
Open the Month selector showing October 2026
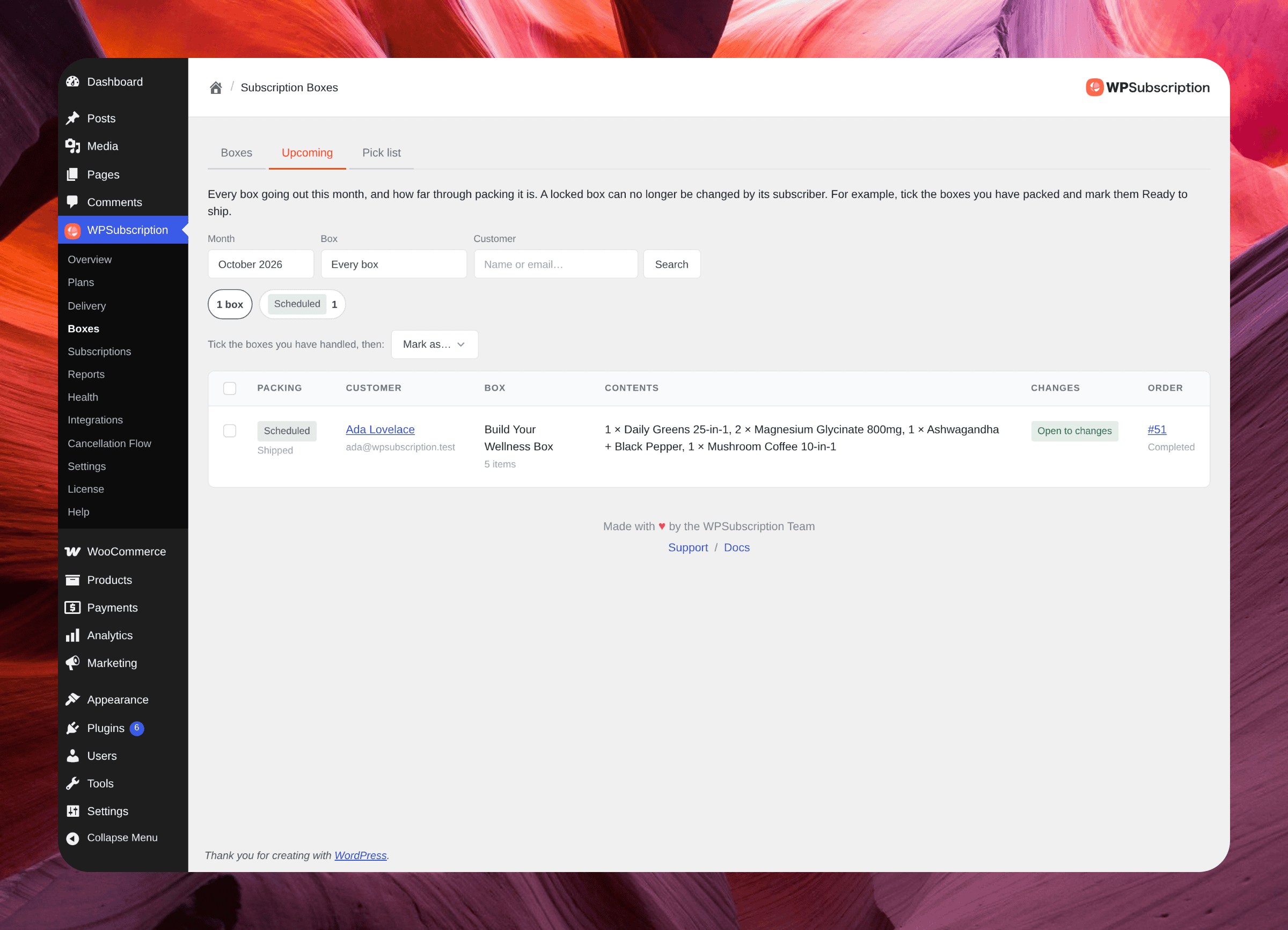click(x=261, y=264)
